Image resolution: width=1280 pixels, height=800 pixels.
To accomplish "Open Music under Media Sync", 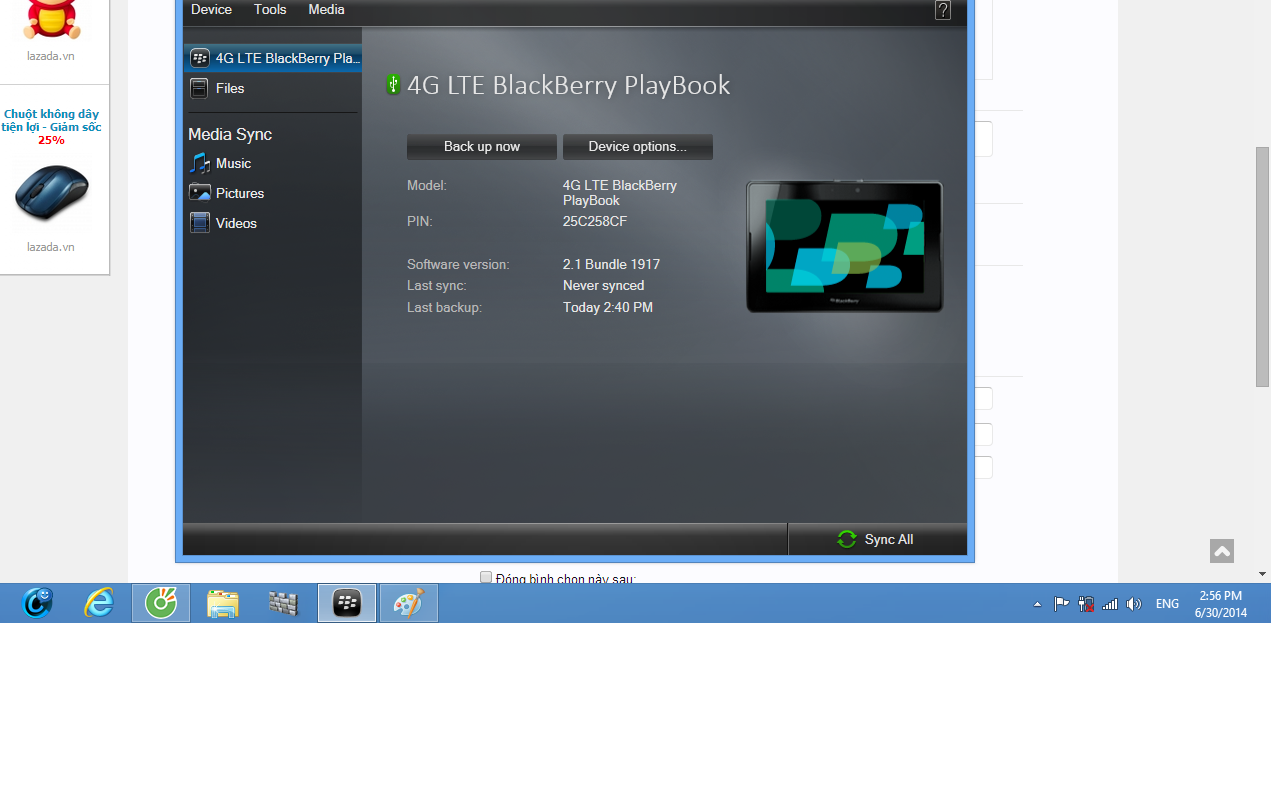I will [233, 163].
